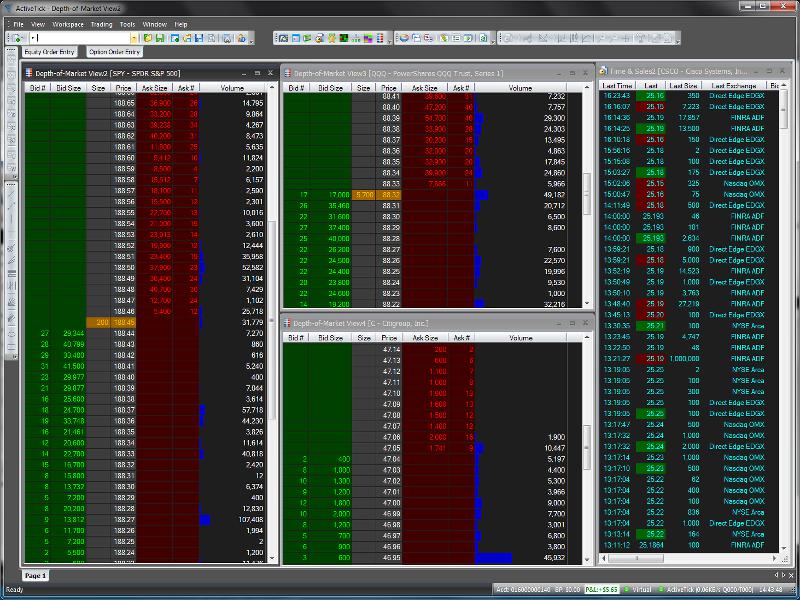Screen dimensions: 800x600
Task: Click the symbol input field
Action: (80, 38)
